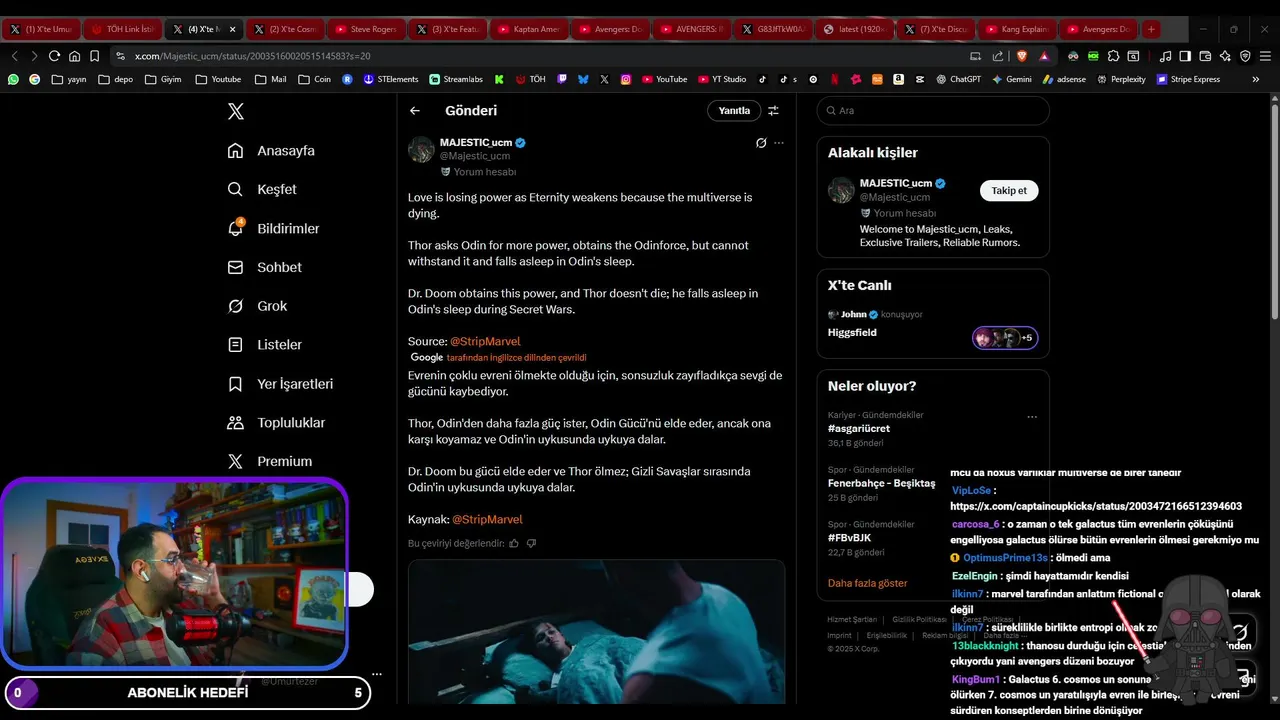Switch to TÖH Link İstihbarat tab
This screenshot has width=1280, height=720.
121,29
